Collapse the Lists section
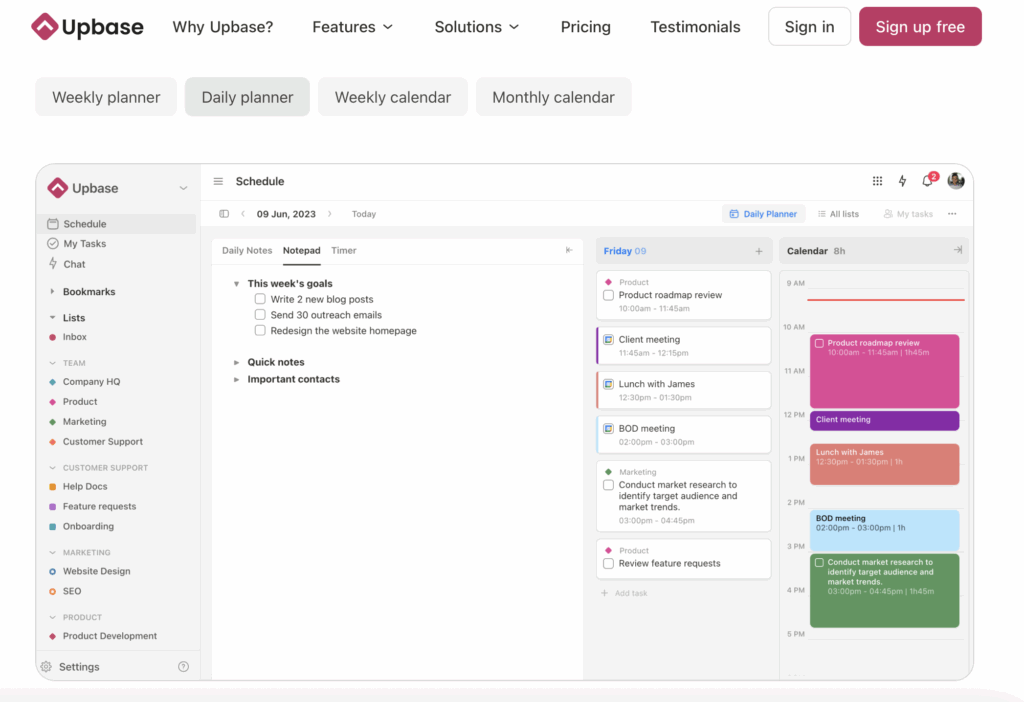 (52, 317)
